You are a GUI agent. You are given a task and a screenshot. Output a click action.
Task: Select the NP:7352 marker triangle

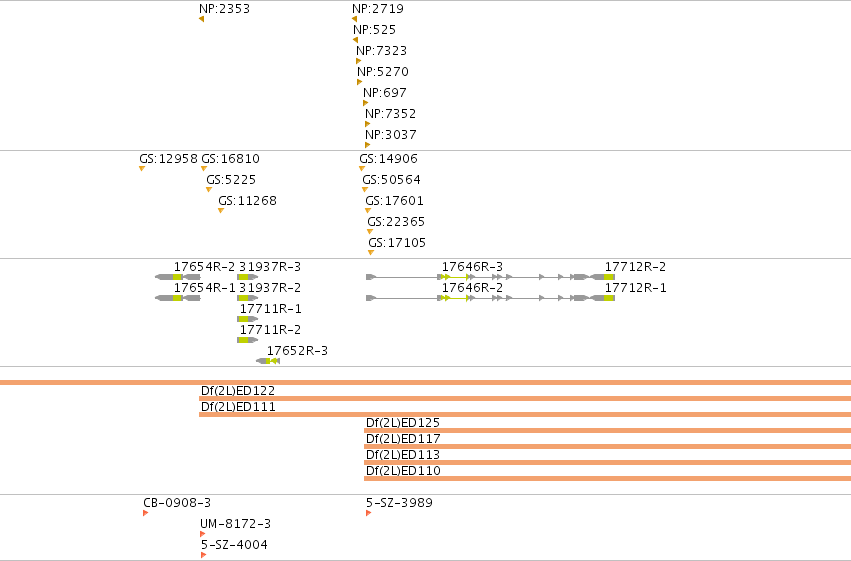367,124
